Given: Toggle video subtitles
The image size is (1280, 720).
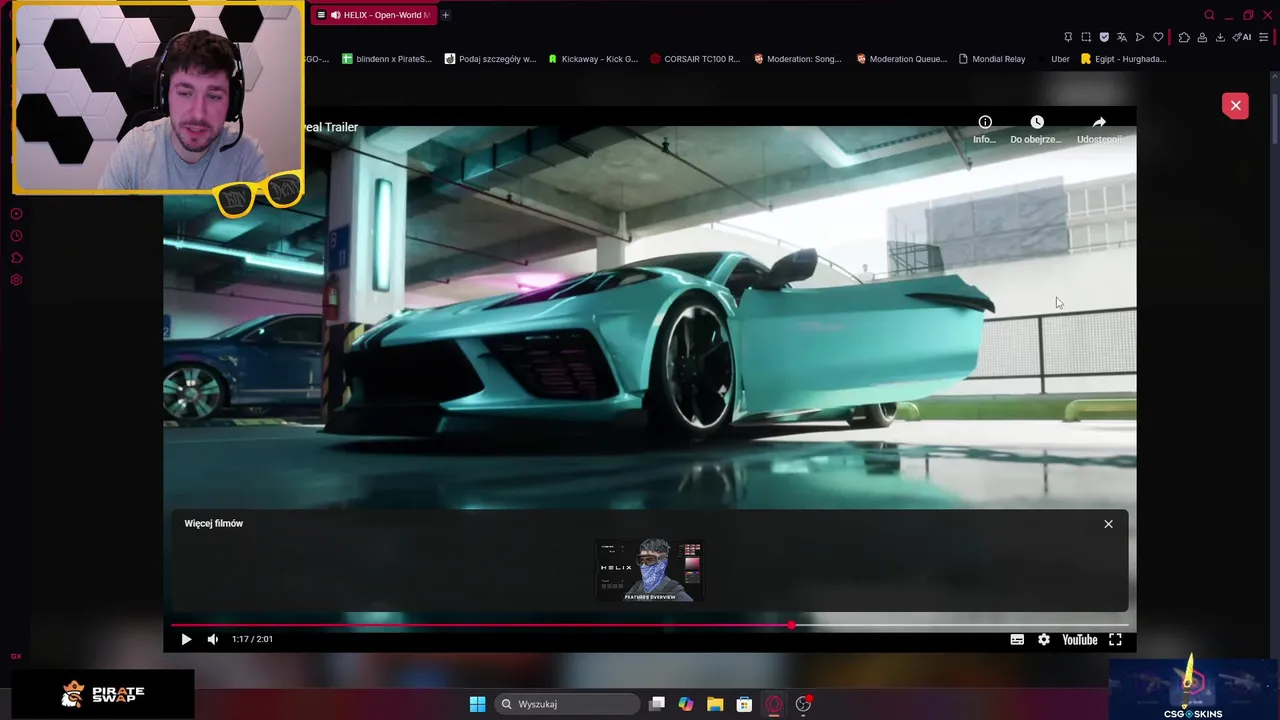Looking at the screenshot, I should coord(1017,640).
